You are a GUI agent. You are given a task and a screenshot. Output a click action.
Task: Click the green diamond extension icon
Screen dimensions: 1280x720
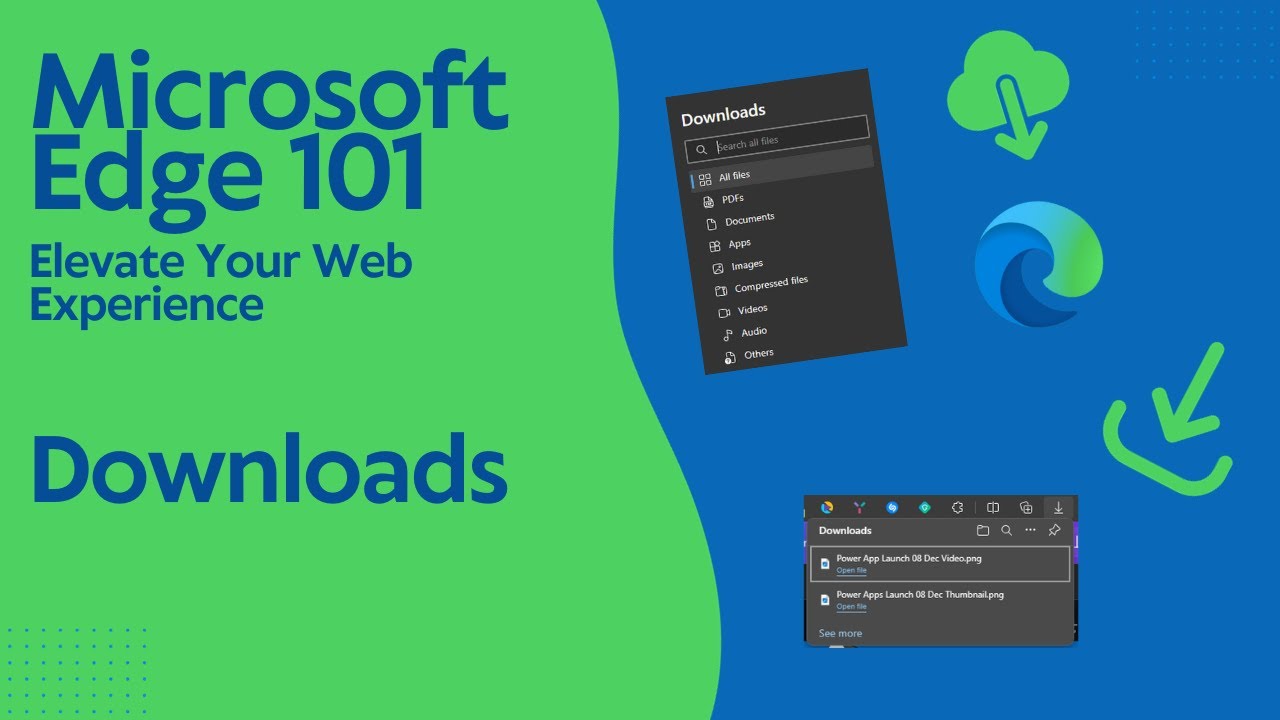[925, 508]
